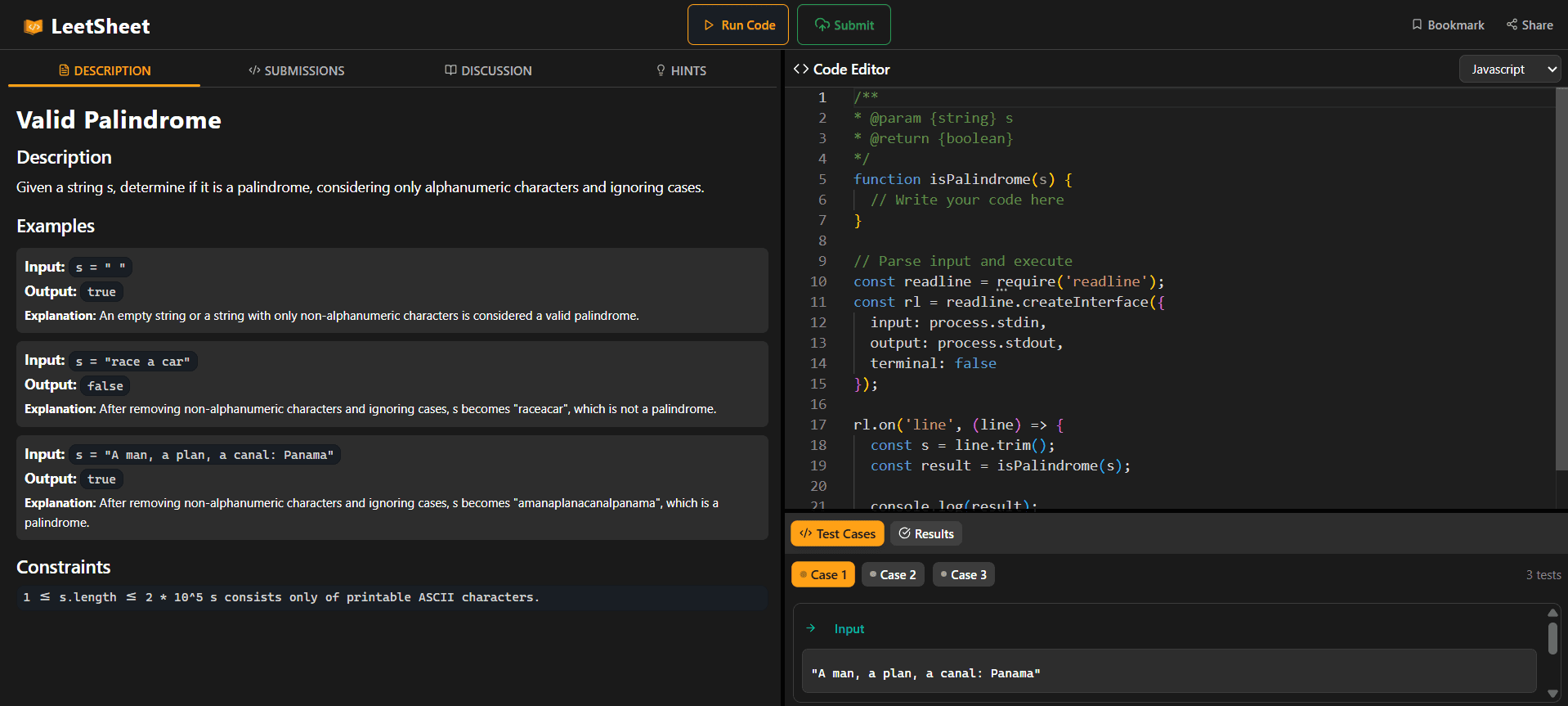Screen dimensions: 1568x706
Task: Select the Description tab
Action: 105,70
